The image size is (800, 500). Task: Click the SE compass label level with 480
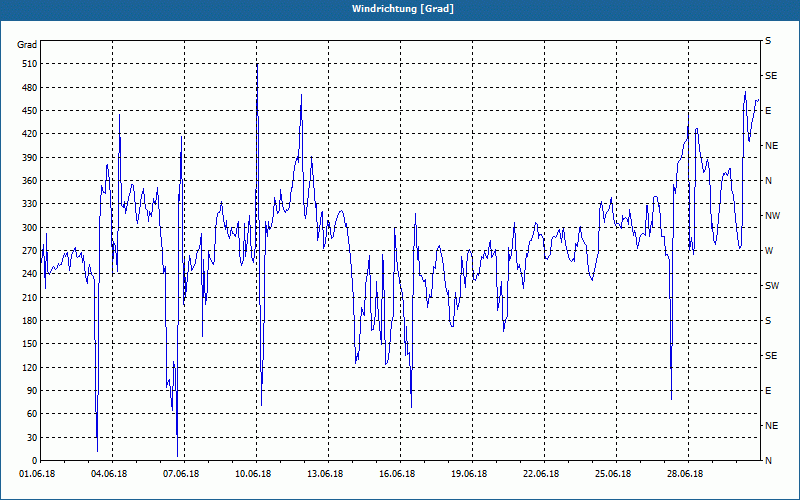coord(771,76)
